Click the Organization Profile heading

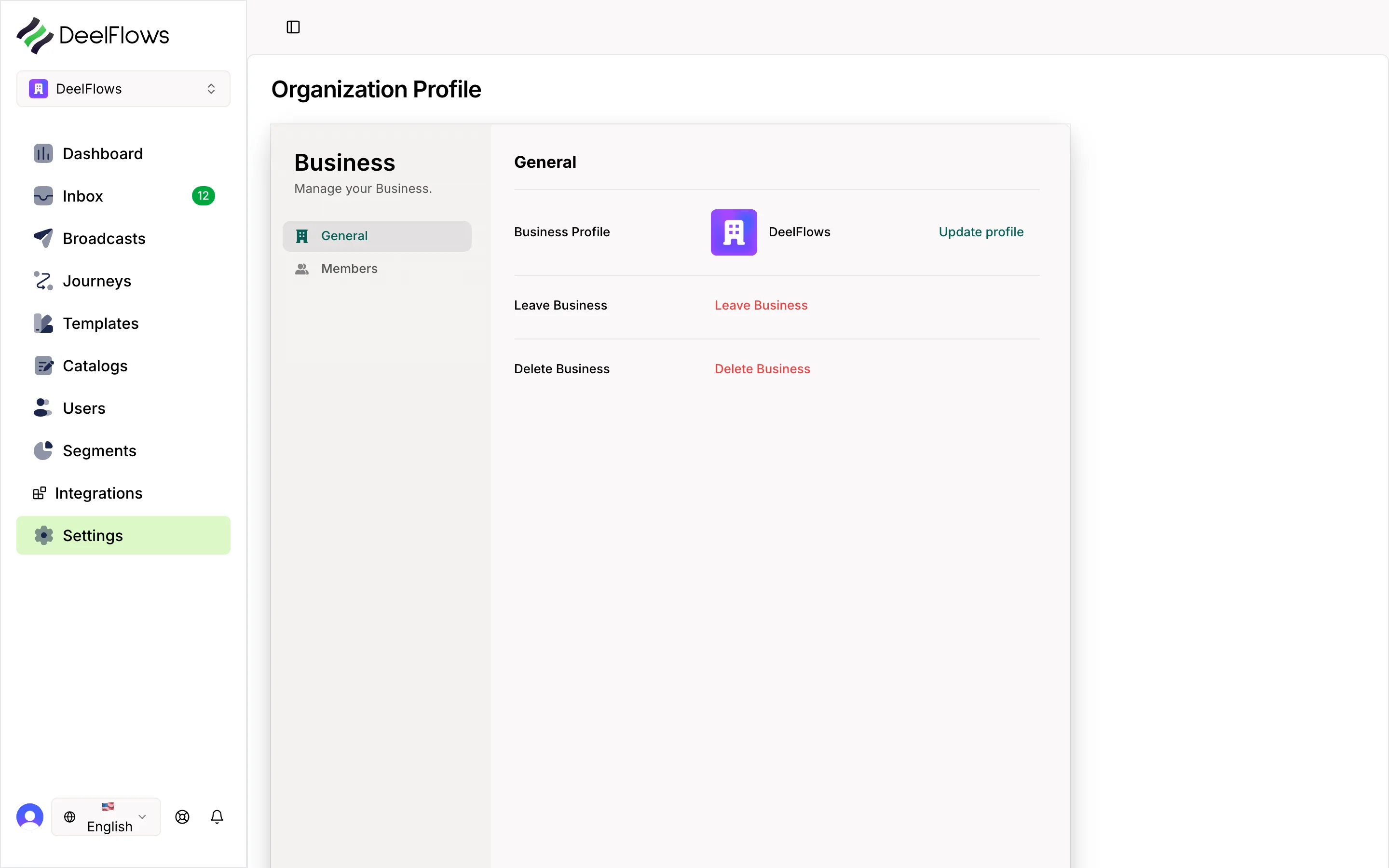click(x=376, y=90)
